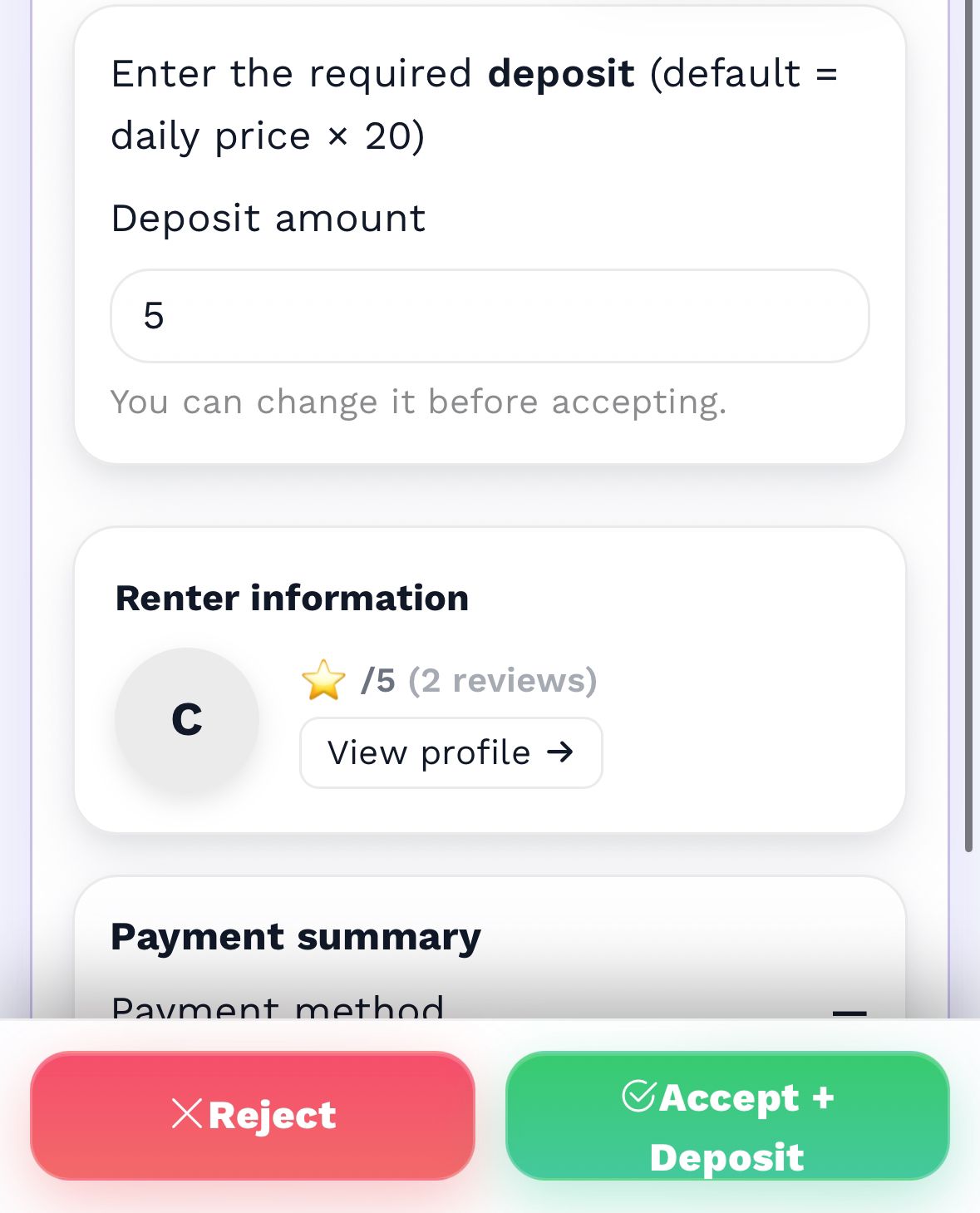The image size is (980, 1213).
Task: Click the deposit amount input field
Action: [x=490, y=316]
